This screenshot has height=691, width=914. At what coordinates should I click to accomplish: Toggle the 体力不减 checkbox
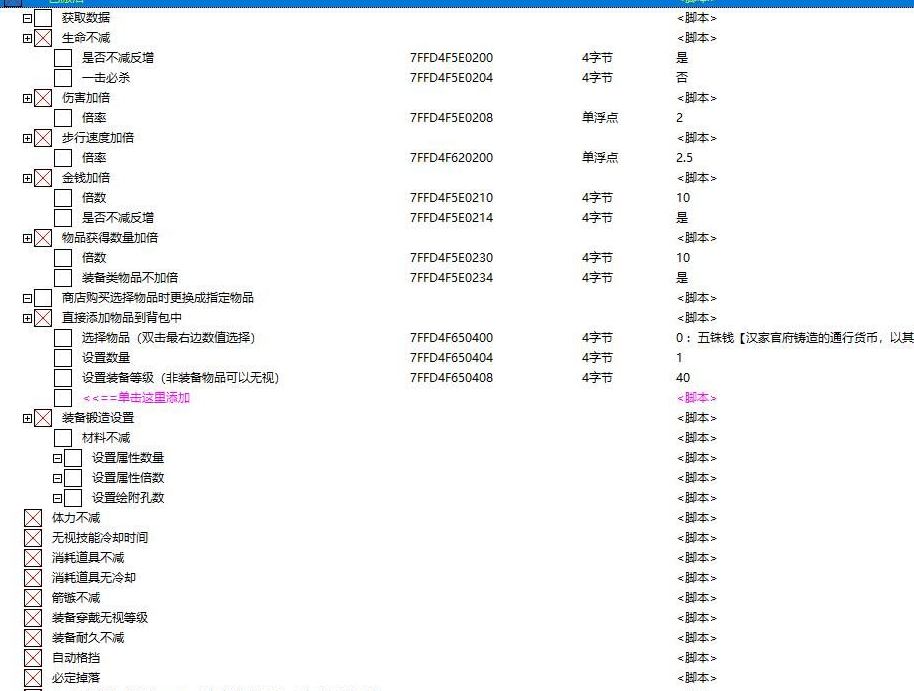click(33, 518)
